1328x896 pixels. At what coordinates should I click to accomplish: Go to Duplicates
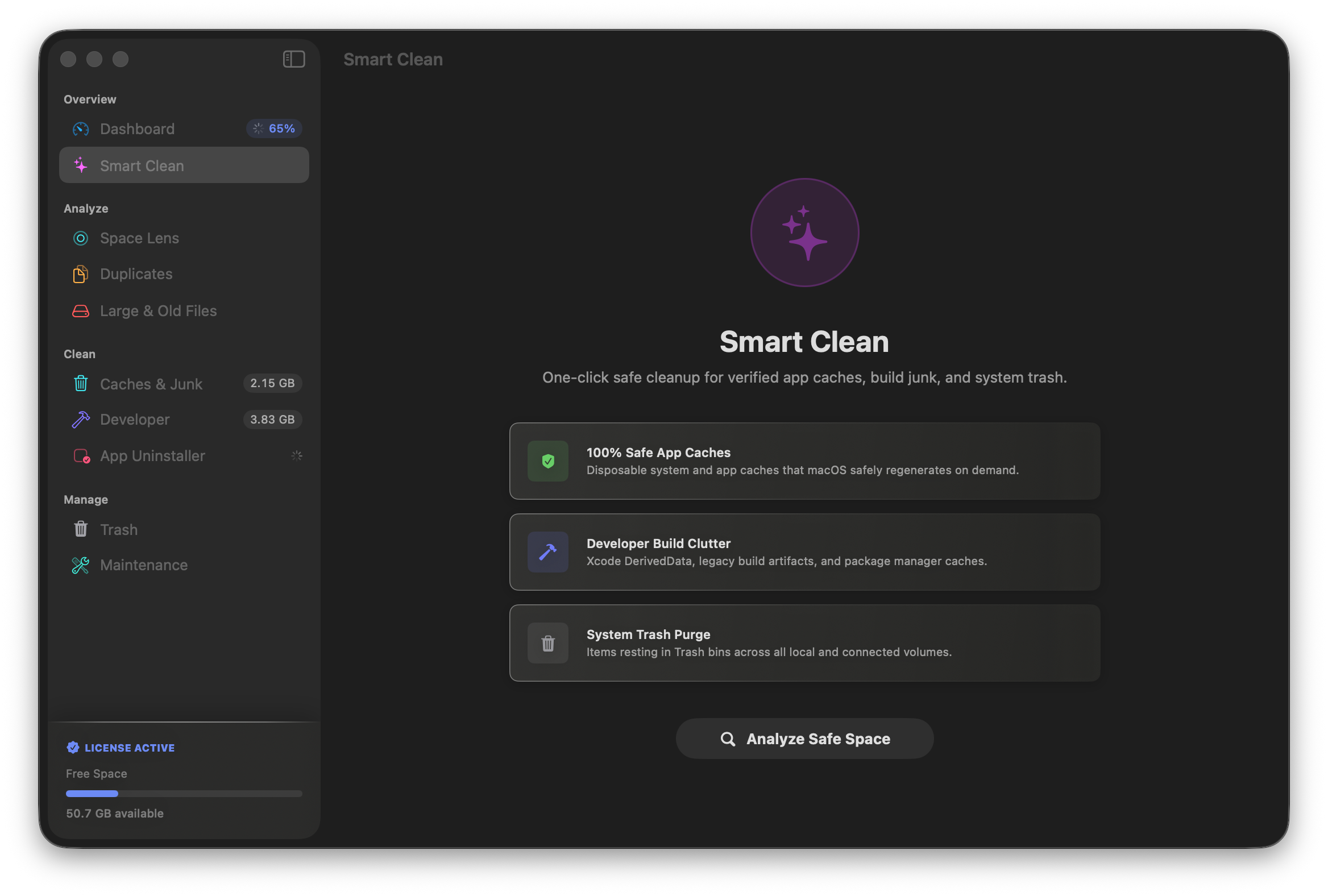[x=184, y=274]
